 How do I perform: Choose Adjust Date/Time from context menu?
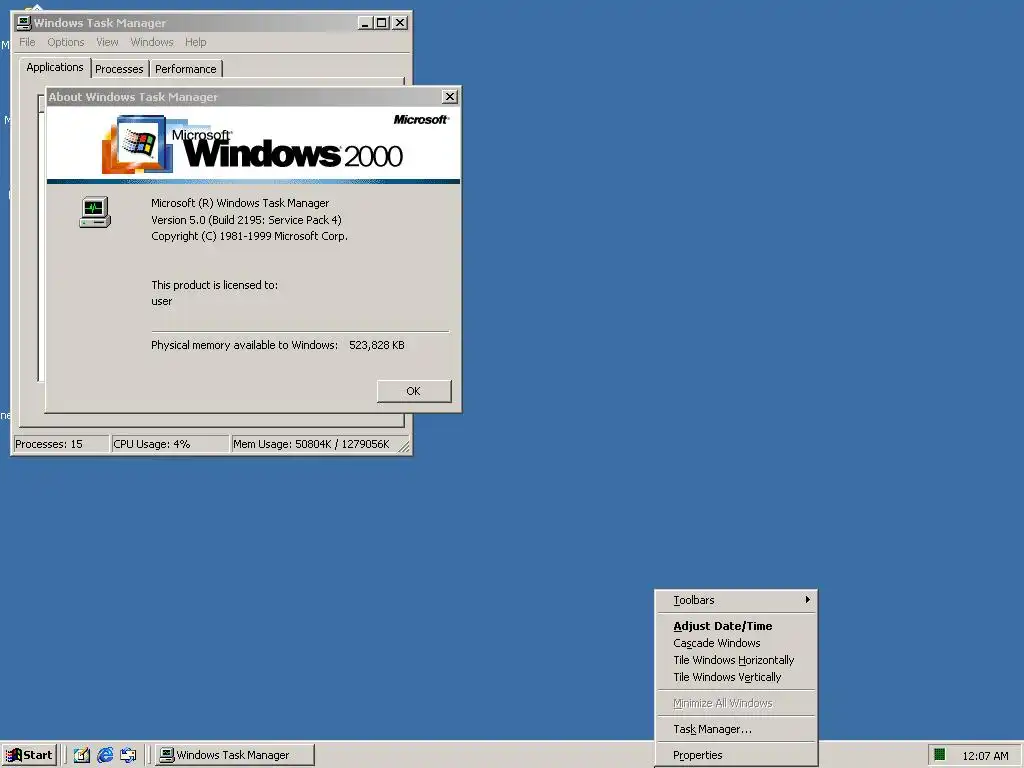[x=737, y=626]
